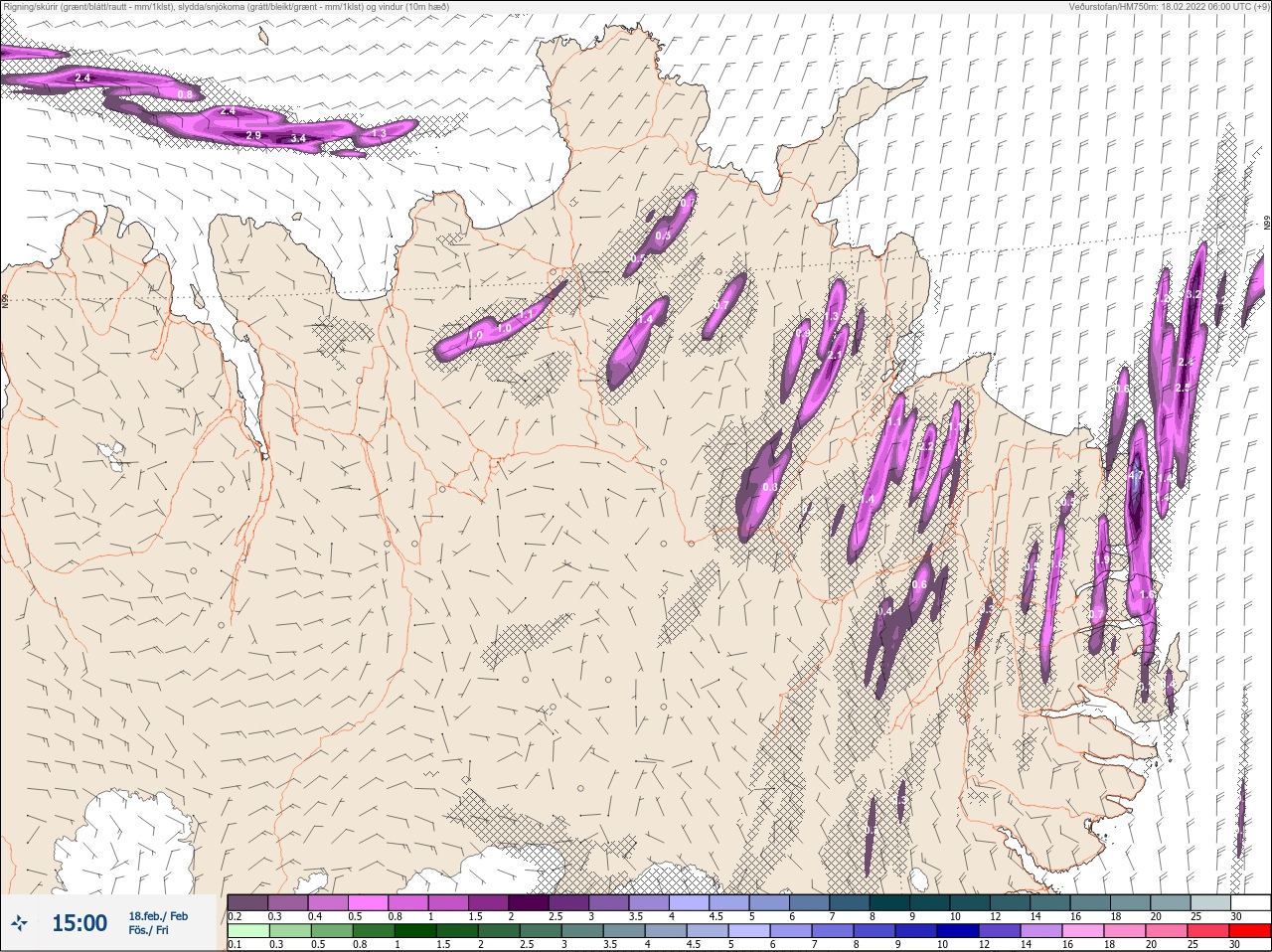Pick top-row white swatch after 30
This screenshot has width=1272, height=952.
pos(1250,903)
